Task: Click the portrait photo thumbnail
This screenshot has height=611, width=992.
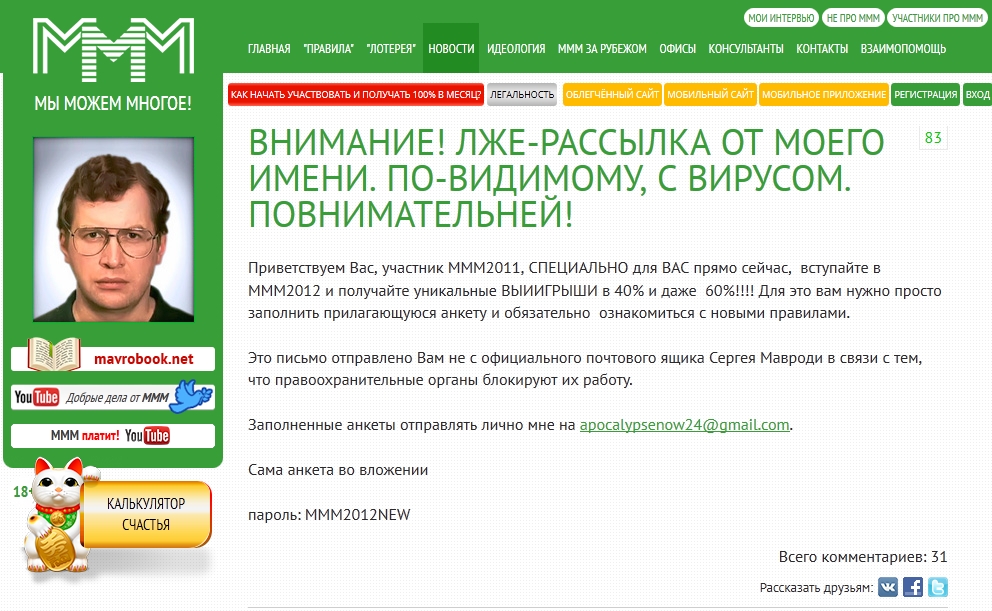Action: 113,229
